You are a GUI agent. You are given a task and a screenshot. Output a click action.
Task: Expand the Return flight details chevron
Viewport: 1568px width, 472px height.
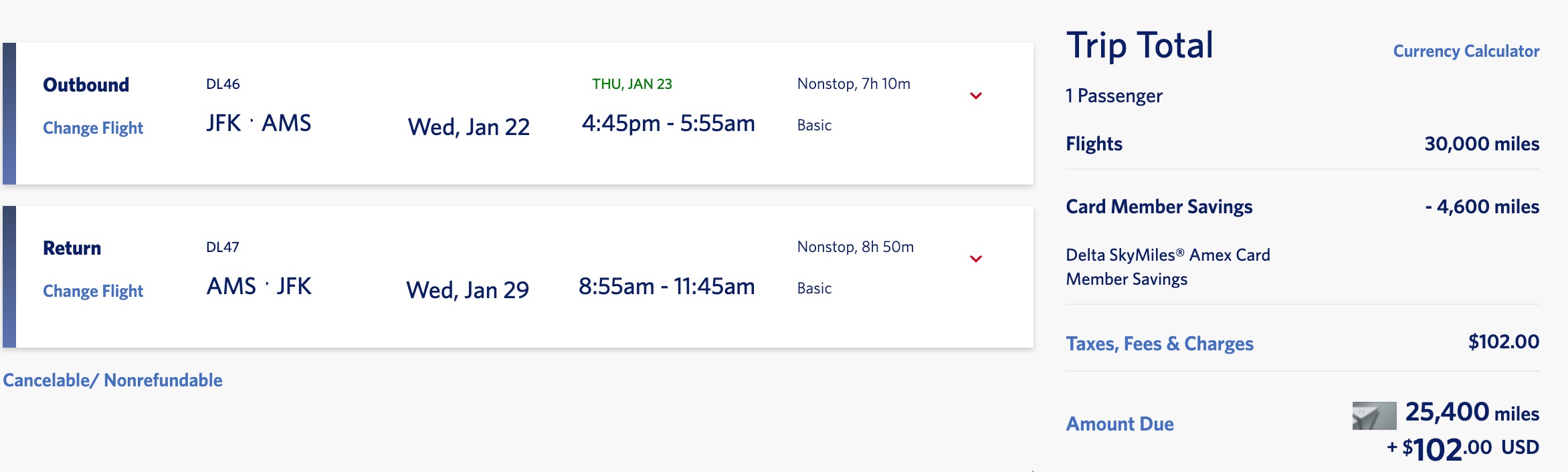(976, 259)
